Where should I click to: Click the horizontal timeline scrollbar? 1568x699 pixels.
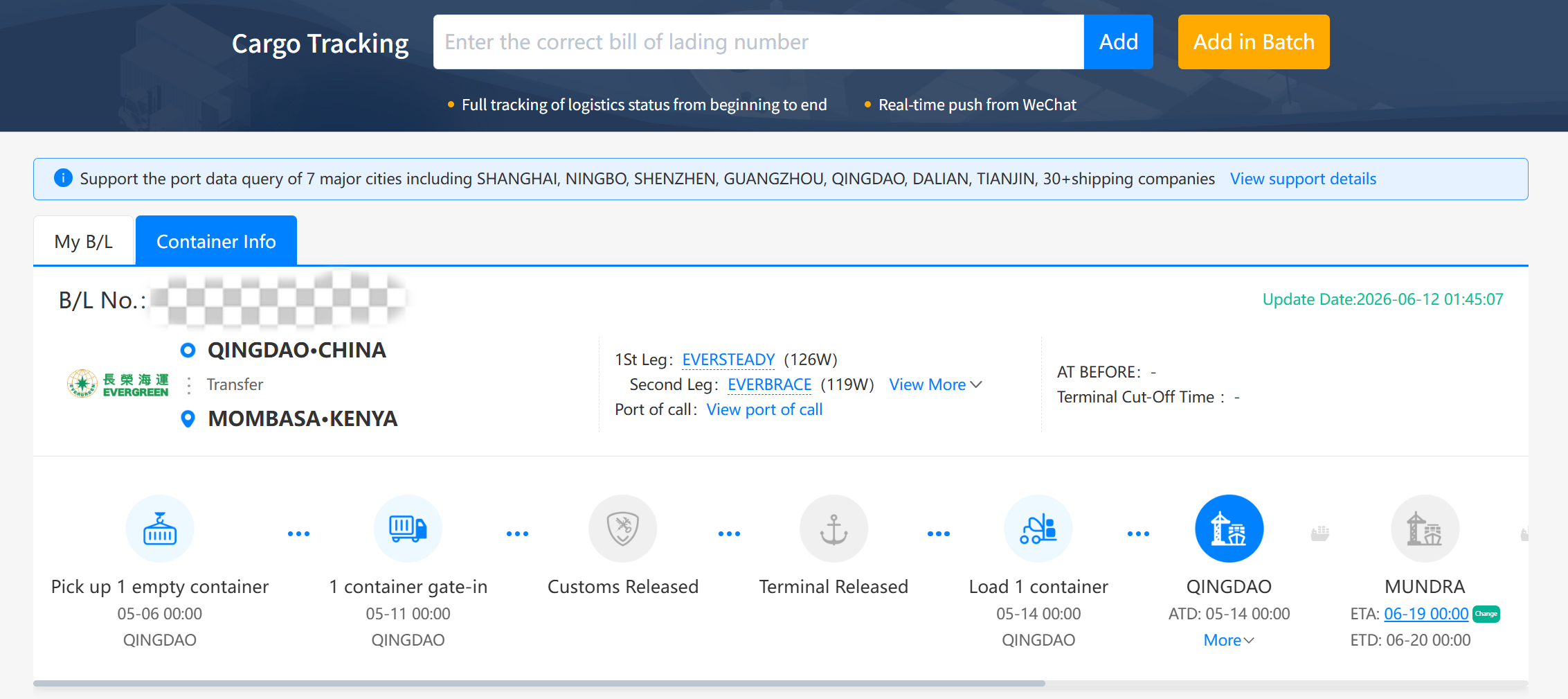click(539, 683)
